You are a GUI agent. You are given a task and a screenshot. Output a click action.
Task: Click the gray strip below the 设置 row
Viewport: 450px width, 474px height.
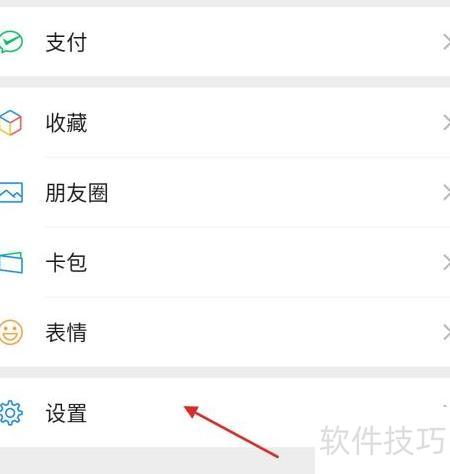click(x=157, y=461)
